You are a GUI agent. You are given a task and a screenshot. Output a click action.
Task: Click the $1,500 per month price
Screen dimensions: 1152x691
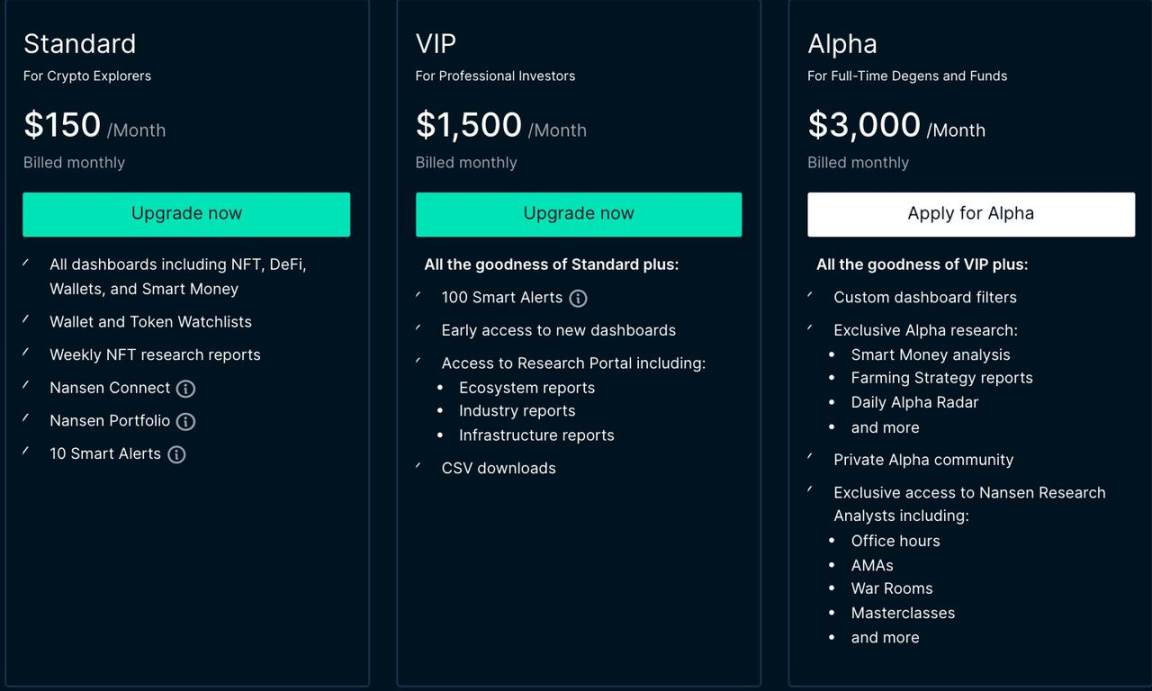[x=501, y=126]
